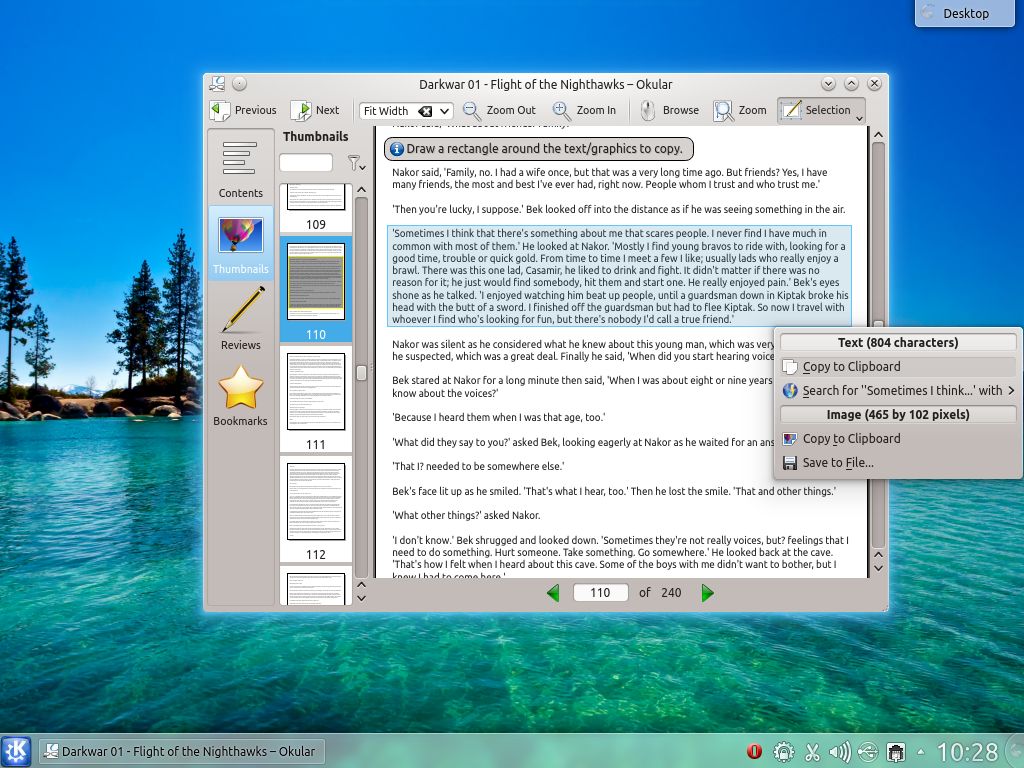Click the gear-and-lock tray icon
Image resolution: width=1024 pixels, height=768 pixels.
[x=783, y=752]
